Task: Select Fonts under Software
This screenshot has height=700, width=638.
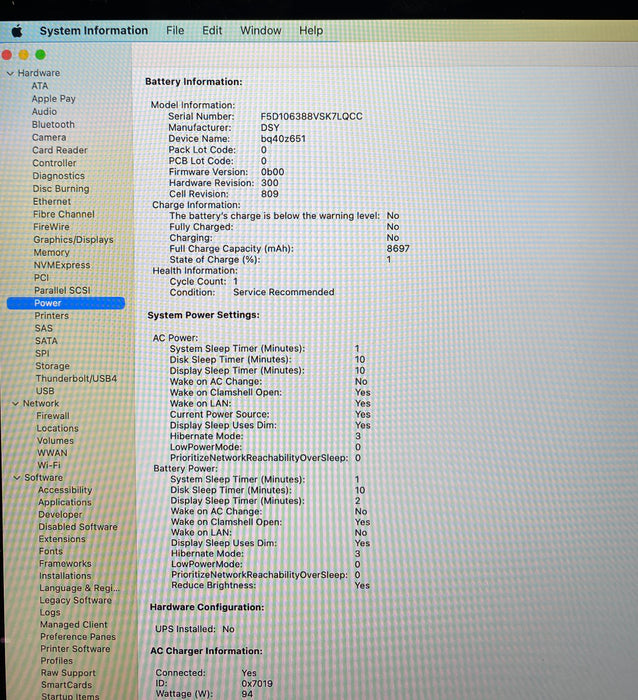Action: click(51, 552)
